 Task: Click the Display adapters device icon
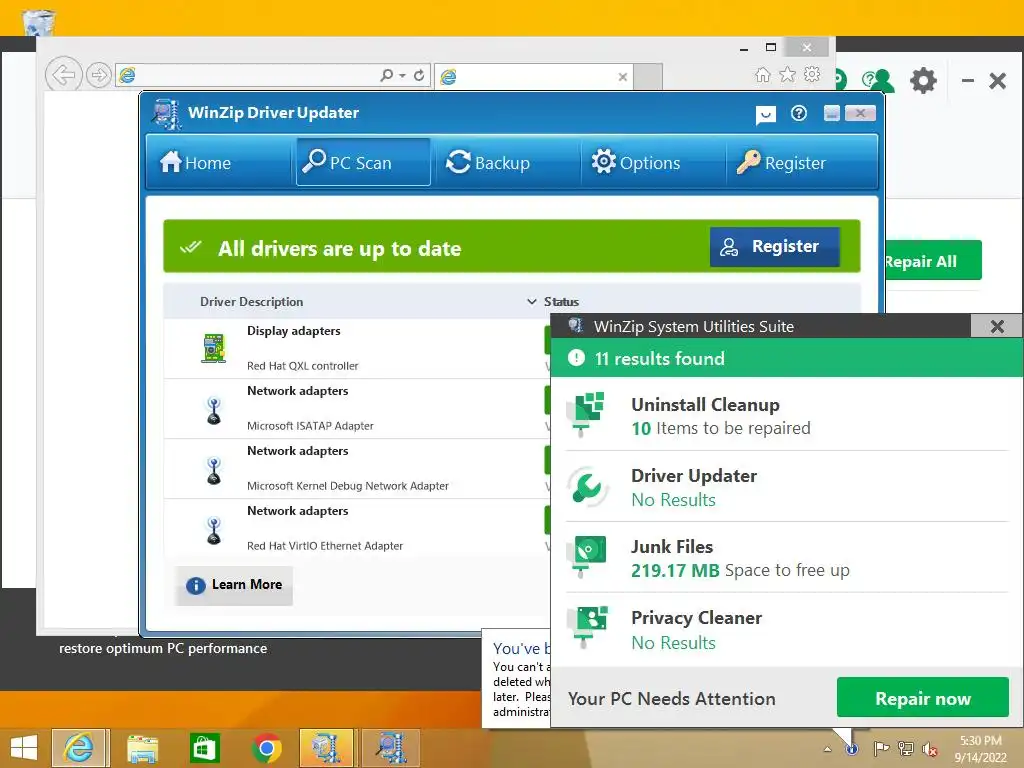214,348
